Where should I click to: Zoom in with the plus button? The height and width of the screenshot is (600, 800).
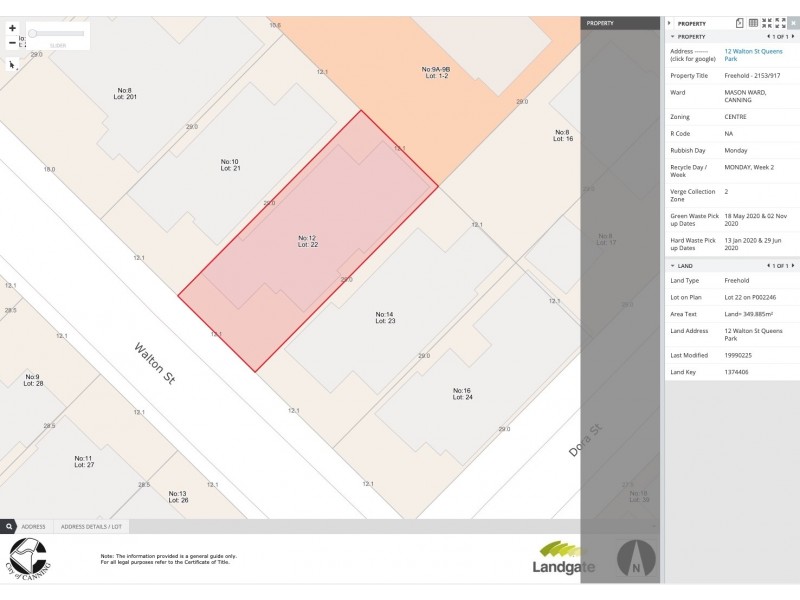[x=12, y=29]
